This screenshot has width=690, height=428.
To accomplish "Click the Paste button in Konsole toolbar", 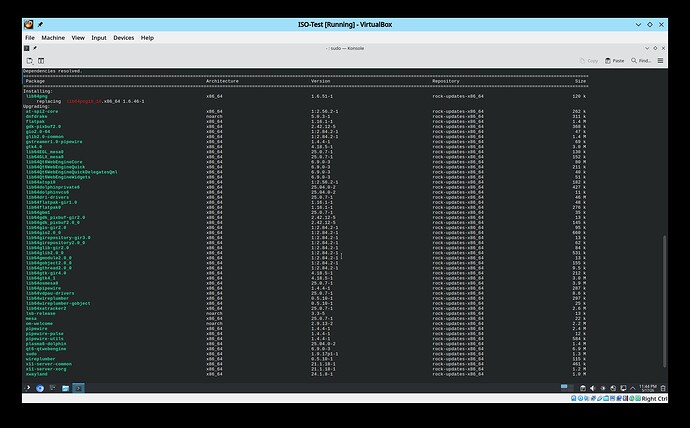I will click(614, 61).
